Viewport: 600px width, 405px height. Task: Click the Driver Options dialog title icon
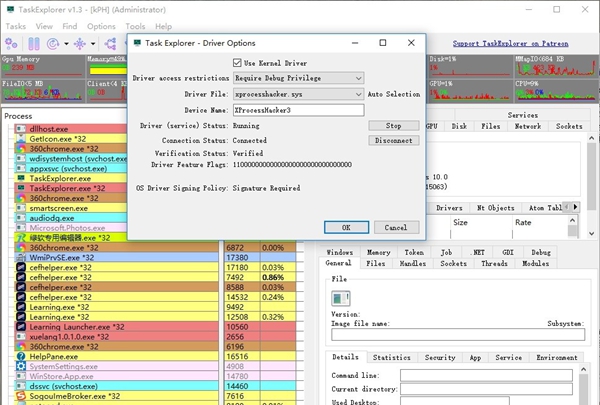pyautogui.click(x=137, y=43)
